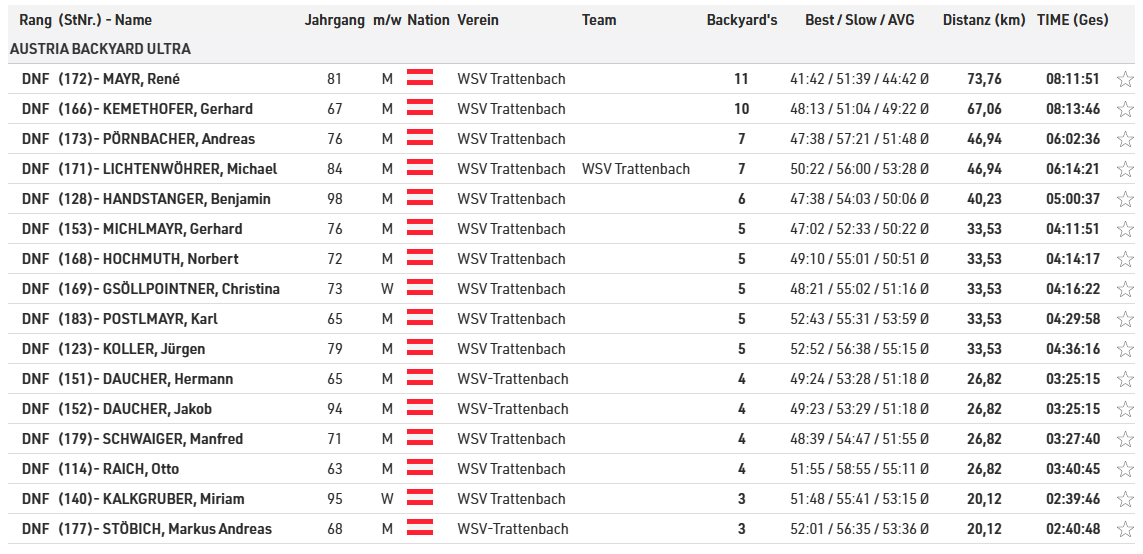
Task: Star the DAUCHER, Hermann entry
Action: 1125,379
